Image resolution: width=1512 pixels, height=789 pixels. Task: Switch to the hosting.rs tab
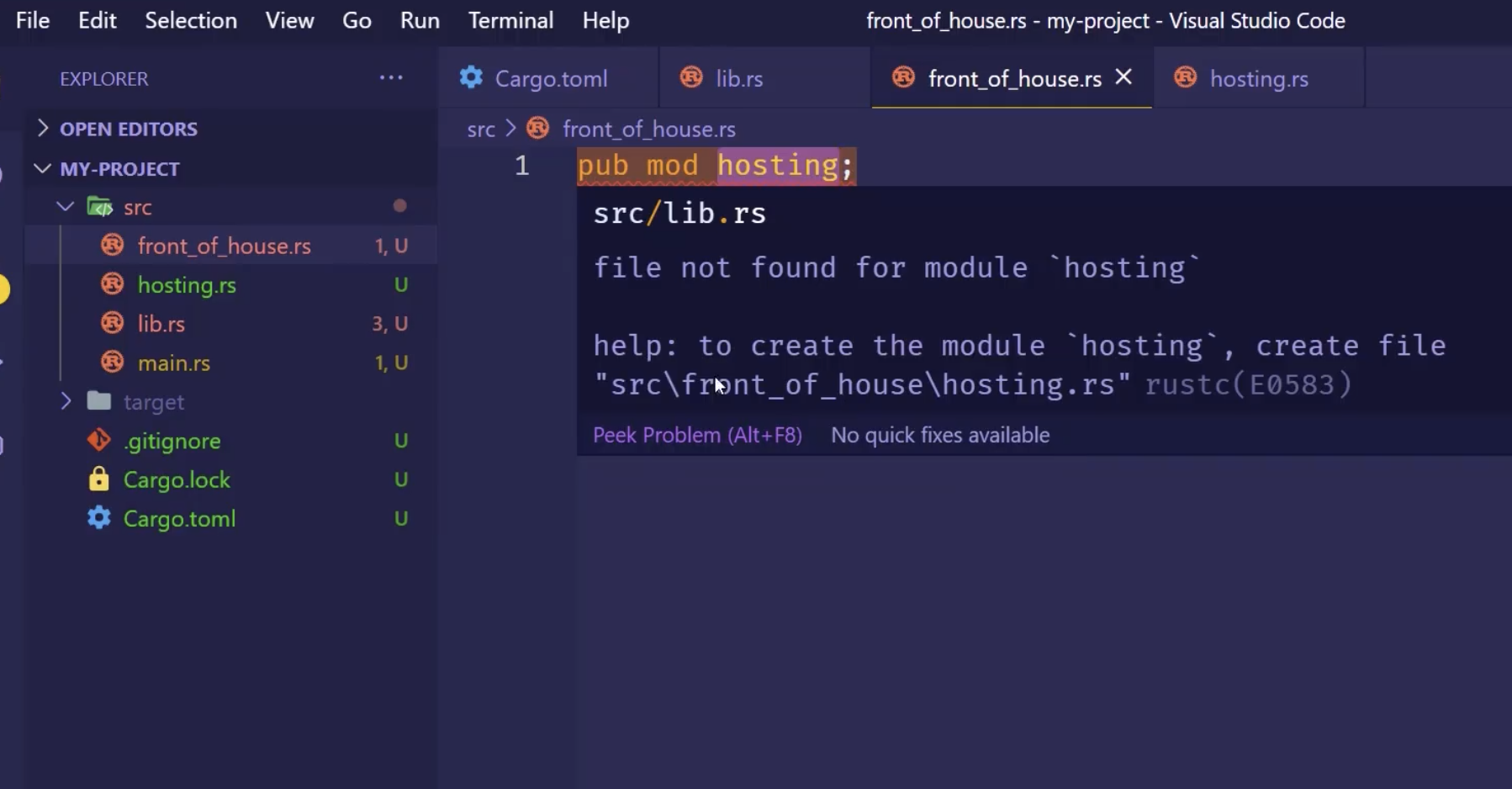(1258, 78)
